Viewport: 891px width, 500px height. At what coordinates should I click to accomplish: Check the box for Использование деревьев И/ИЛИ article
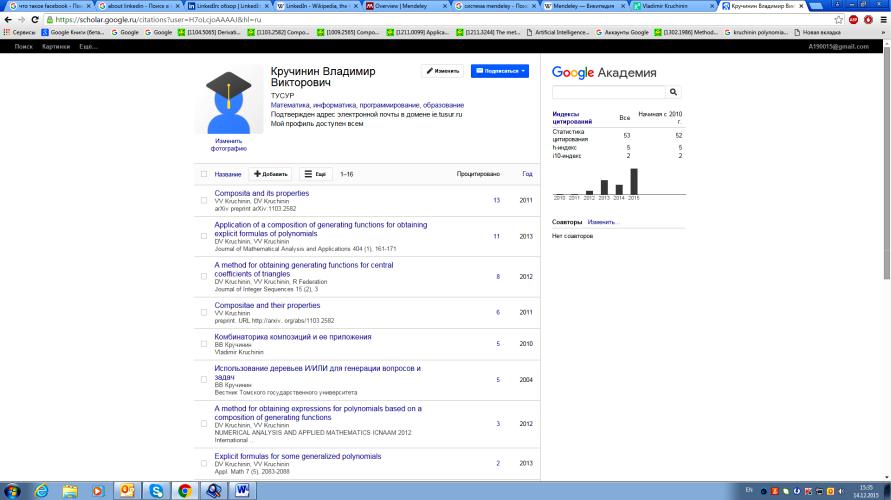(x=204, y=380)
